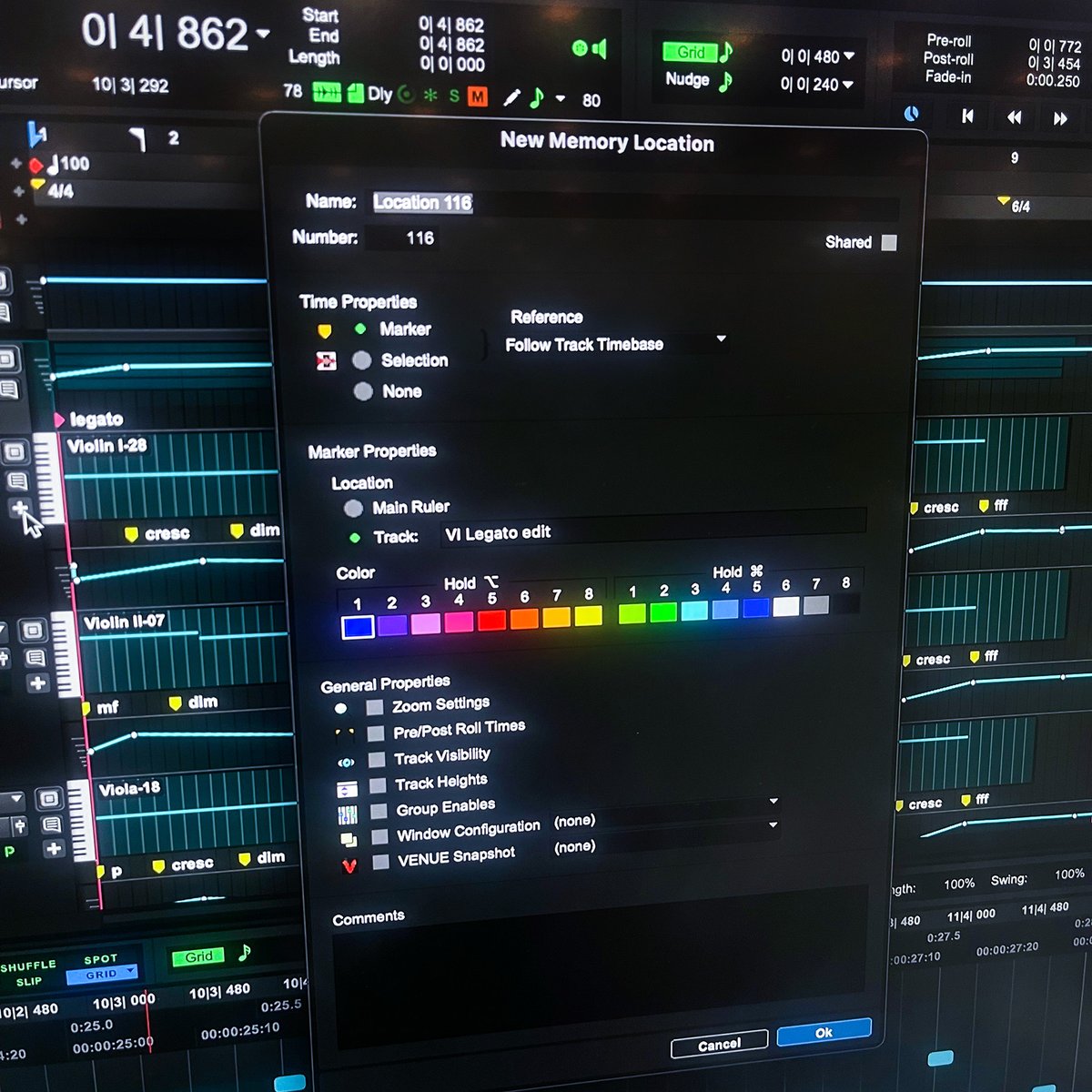Screen dimensions: 1092x1092
Task: Select SHUFFLE edit mode
Action: point(28,967)
